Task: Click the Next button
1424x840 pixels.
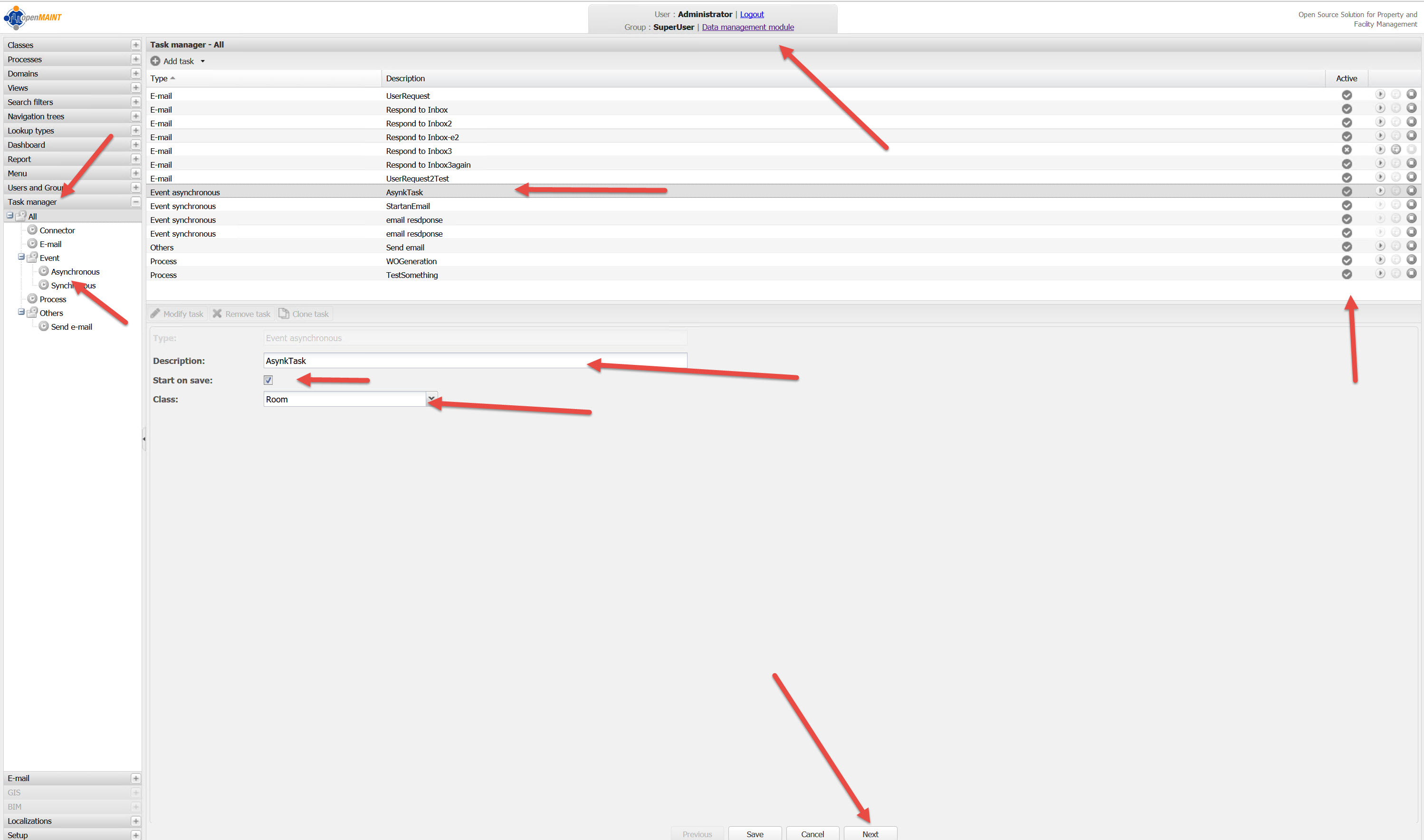Action: [870, 834]
